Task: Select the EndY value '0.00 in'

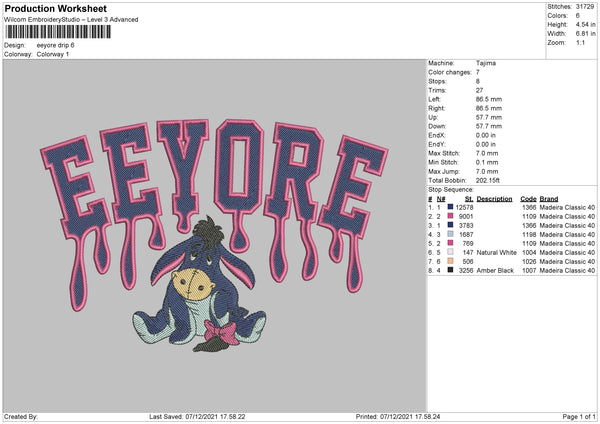Action: [x=486, y=144]
